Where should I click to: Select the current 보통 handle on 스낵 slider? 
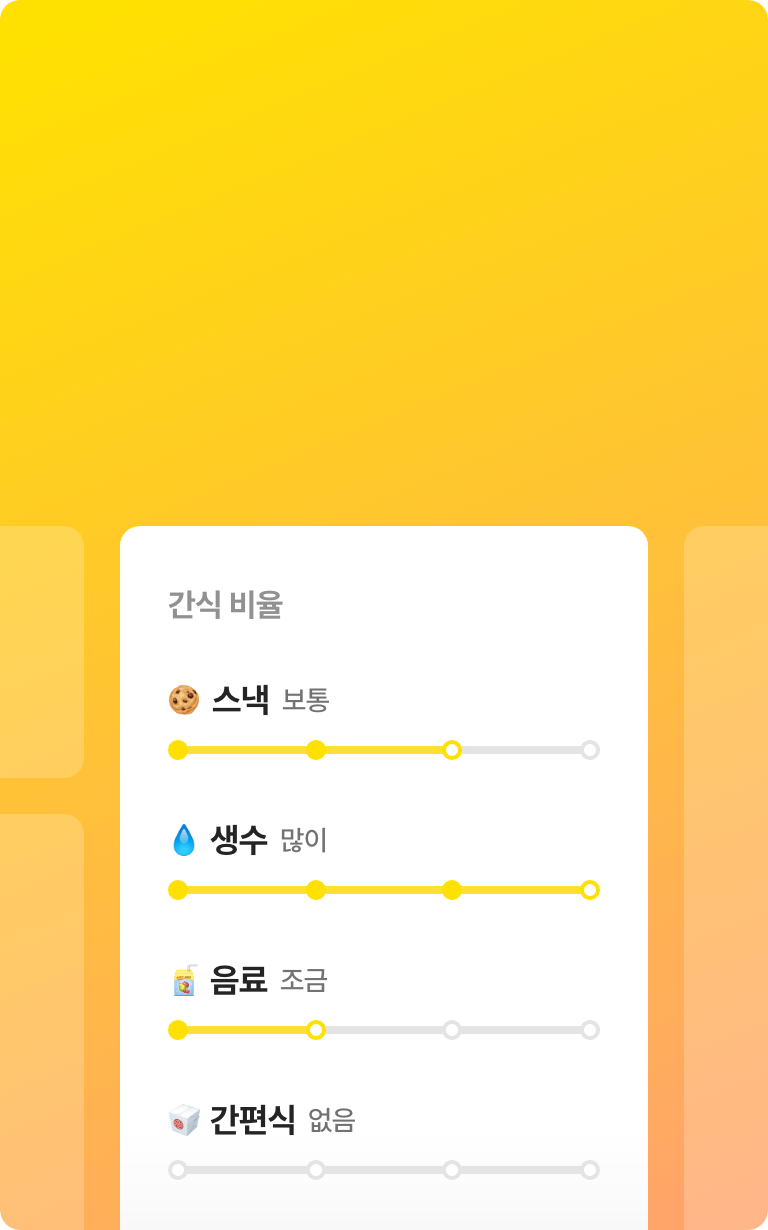tap(452, 750)
